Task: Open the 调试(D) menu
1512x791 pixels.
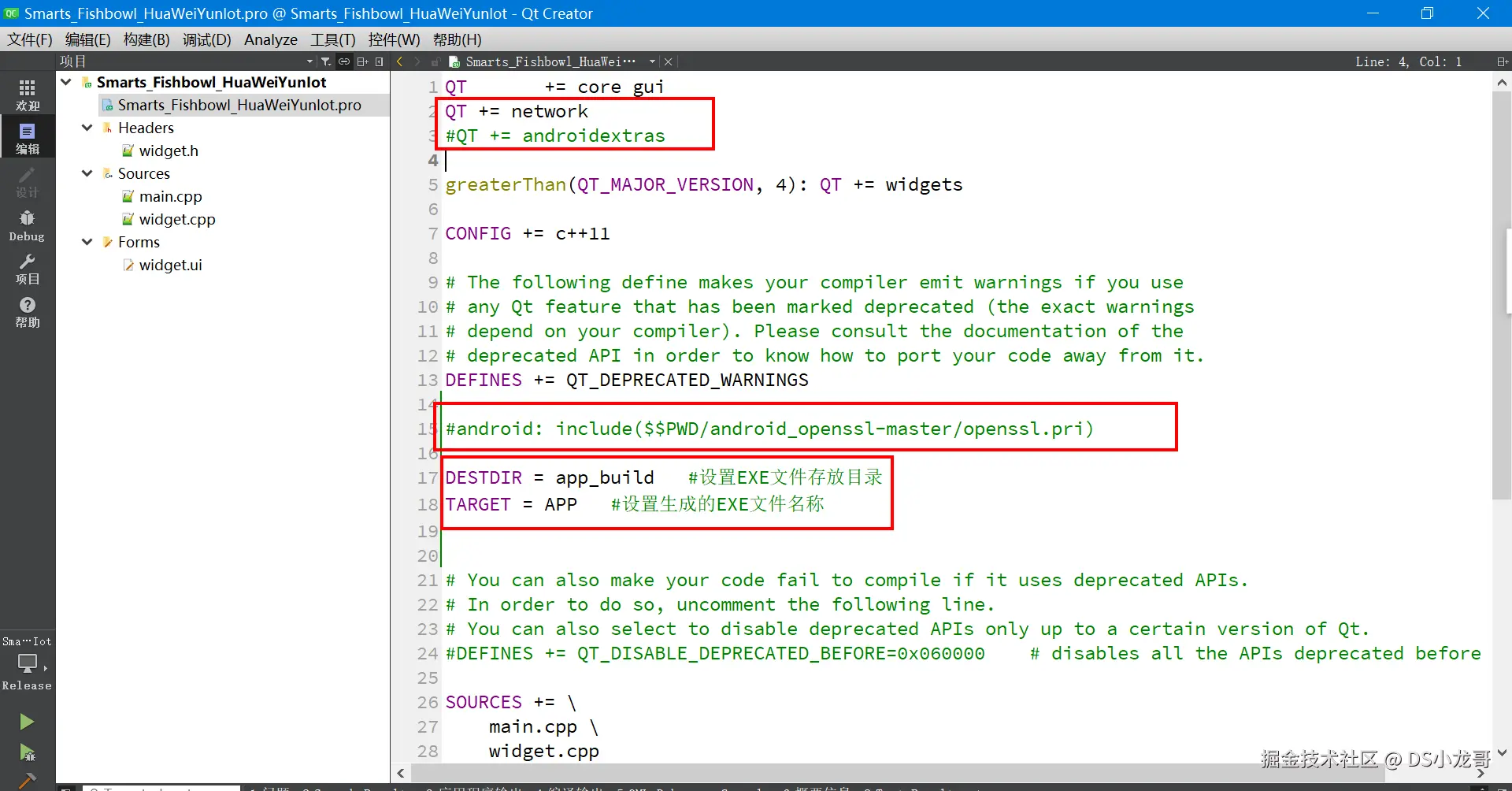Action: coord(207,39)
